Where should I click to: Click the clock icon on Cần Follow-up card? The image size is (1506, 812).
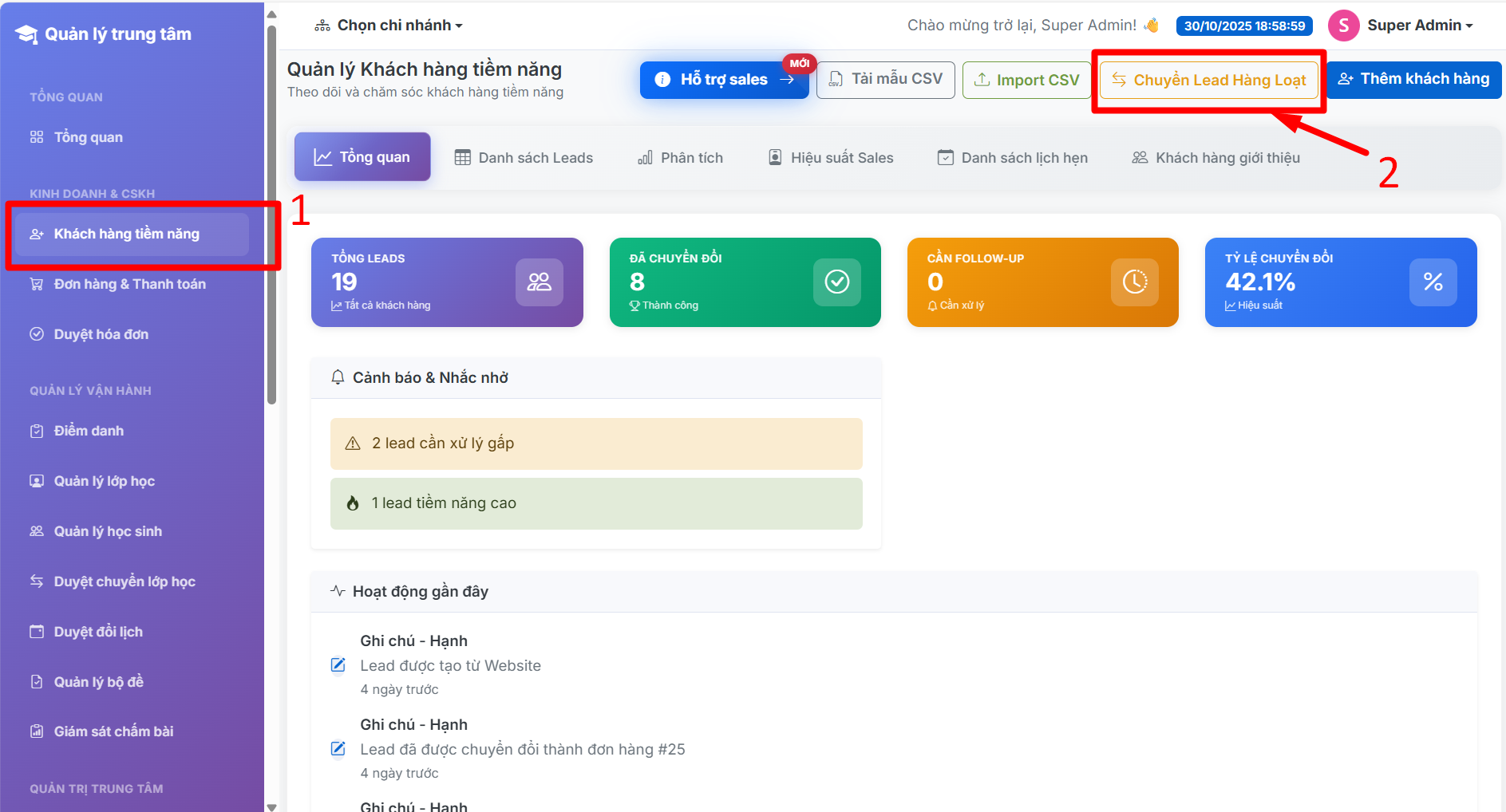point(1134,282)
